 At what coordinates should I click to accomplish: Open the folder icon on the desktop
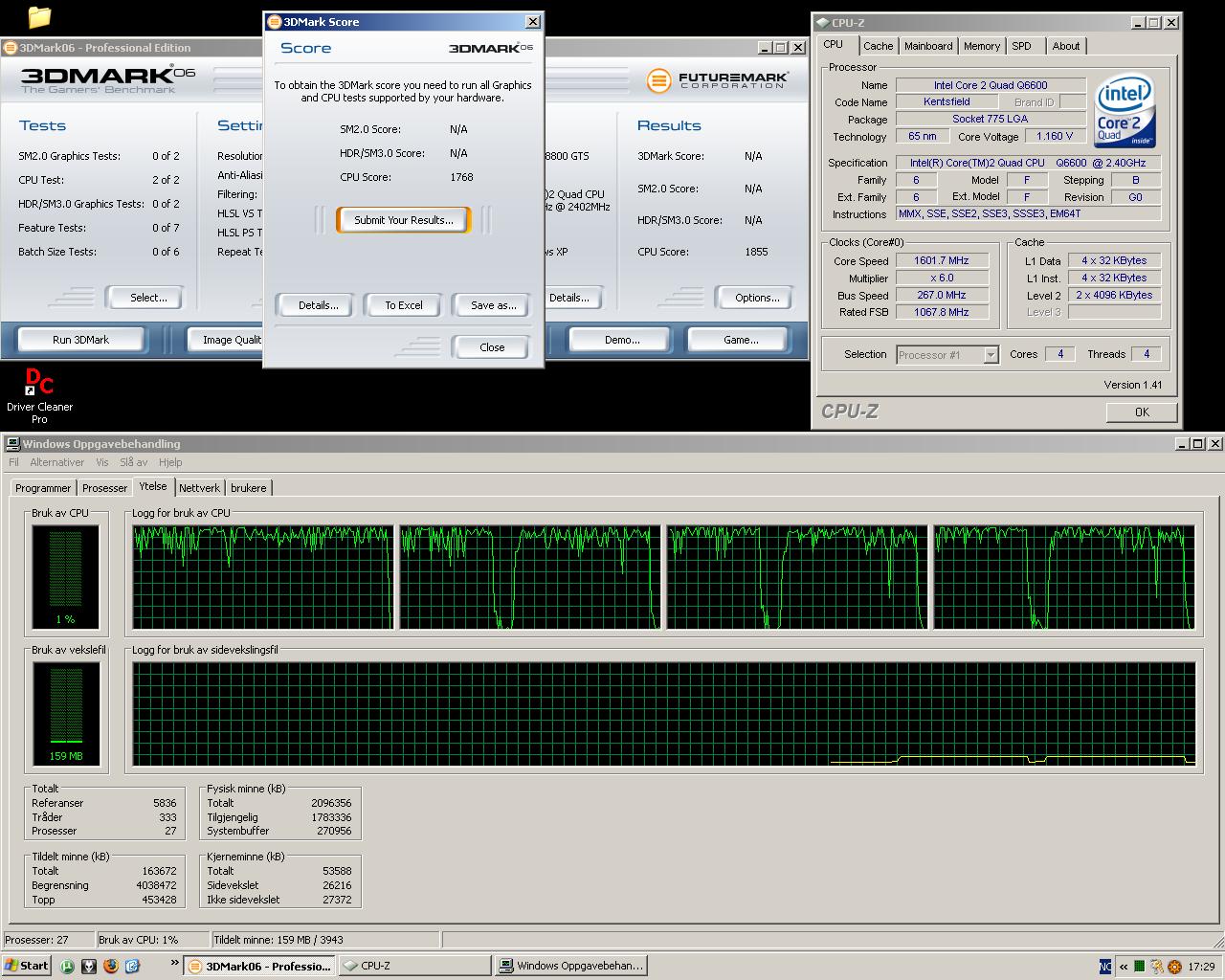(x=39, y=16)
